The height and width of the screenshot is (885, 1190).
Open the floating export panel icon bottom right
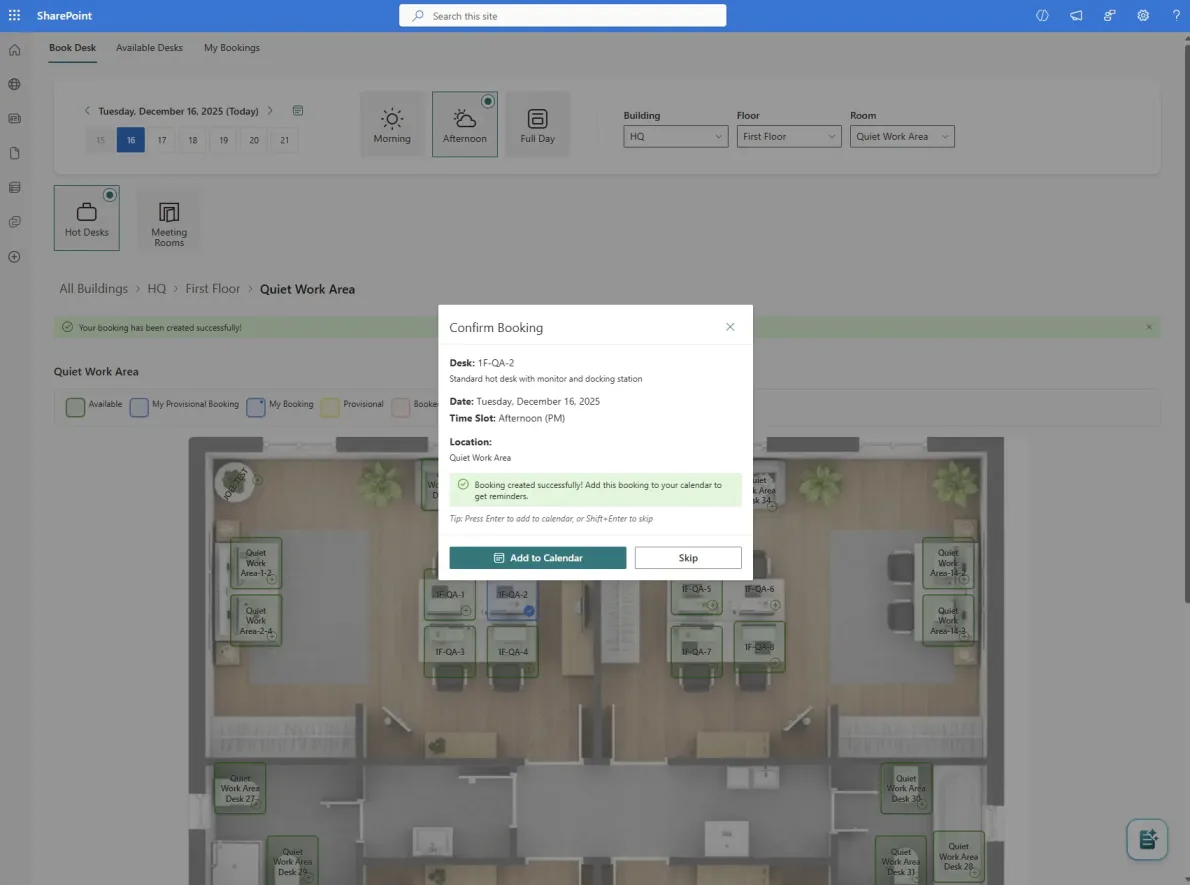(1146, 839)
